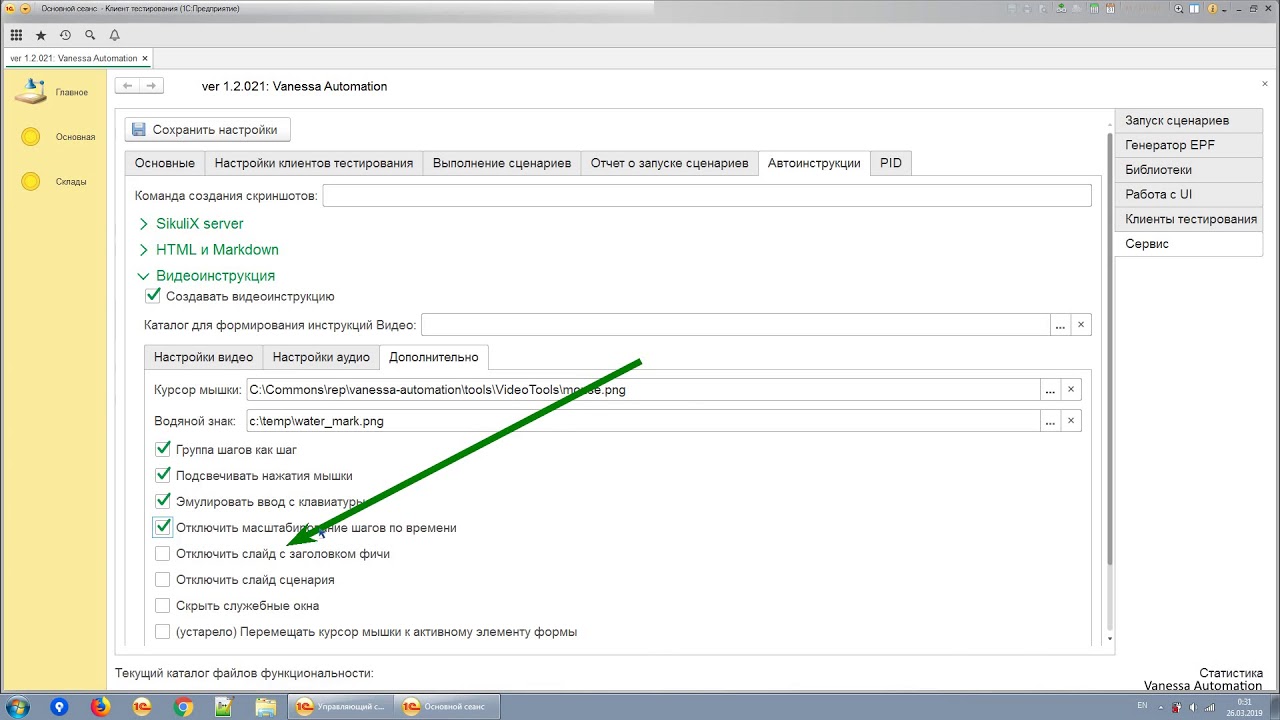Image resolution: width=1280 pixels, height=720 pixels.
Task: Click Водяной знак path input
Action: click(643, 421)
